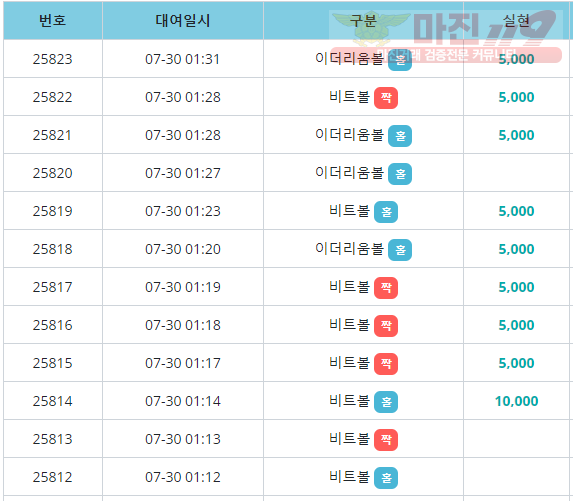573x501 pixels.
Task: Click the 5,000 amount in row 25818
Action: 516,249
